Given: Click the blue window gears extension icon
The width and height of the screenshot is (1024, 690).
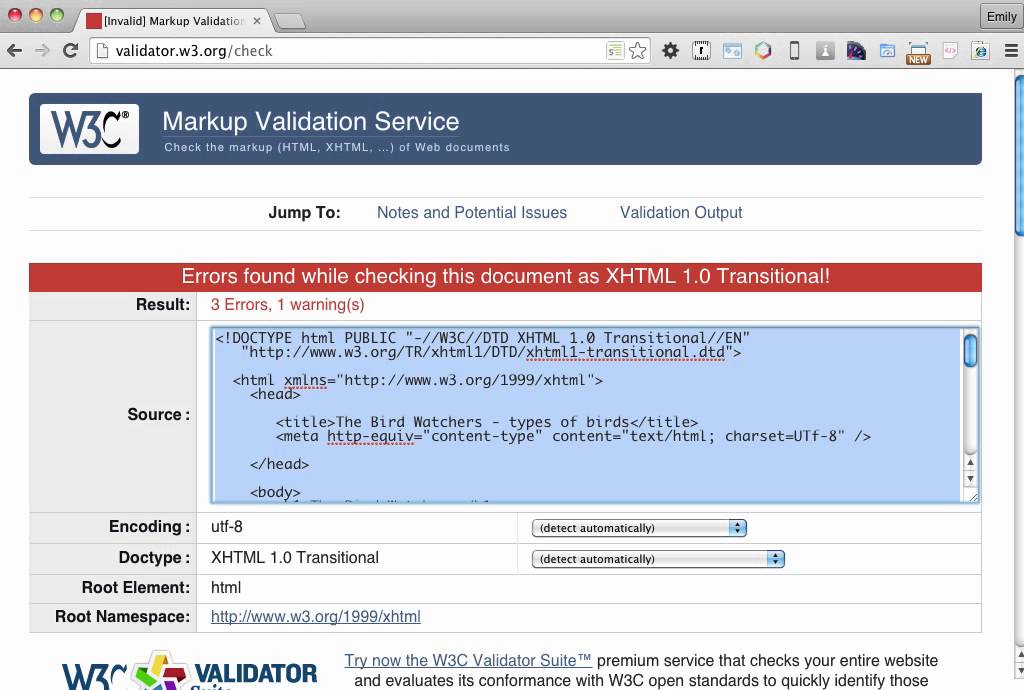Looking at the screenshot, I should tap(732, 50).
